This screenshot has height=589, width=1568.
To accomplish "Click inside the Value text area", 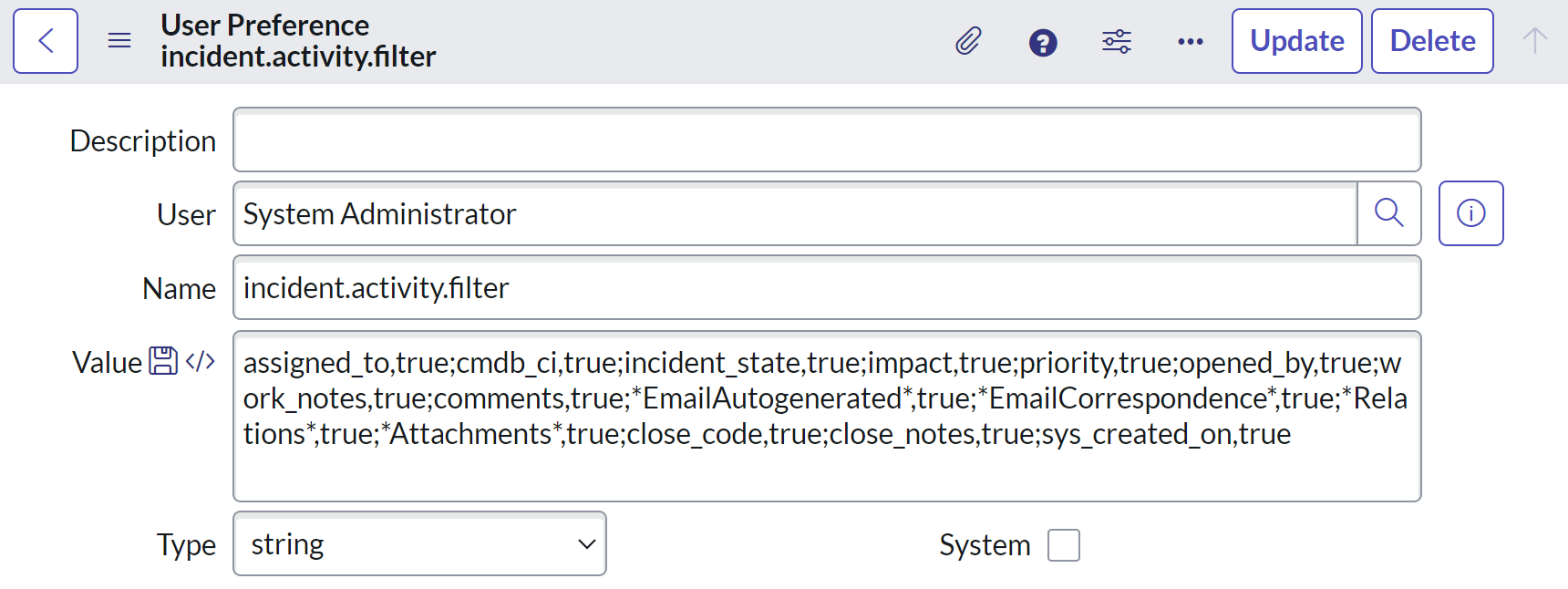I will pos(826,416).
